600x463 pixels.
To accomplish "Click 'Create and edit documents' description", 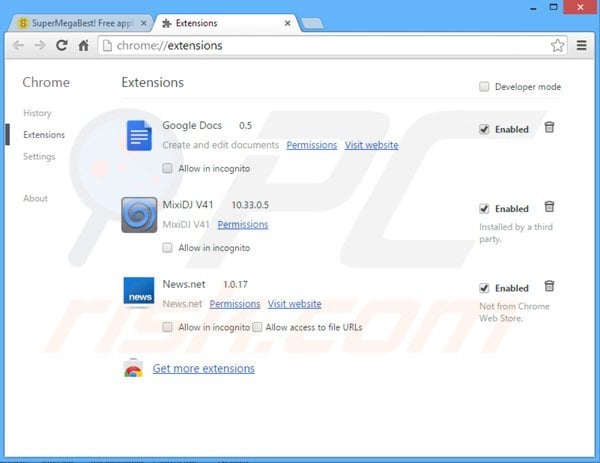I will pos(221,145).
